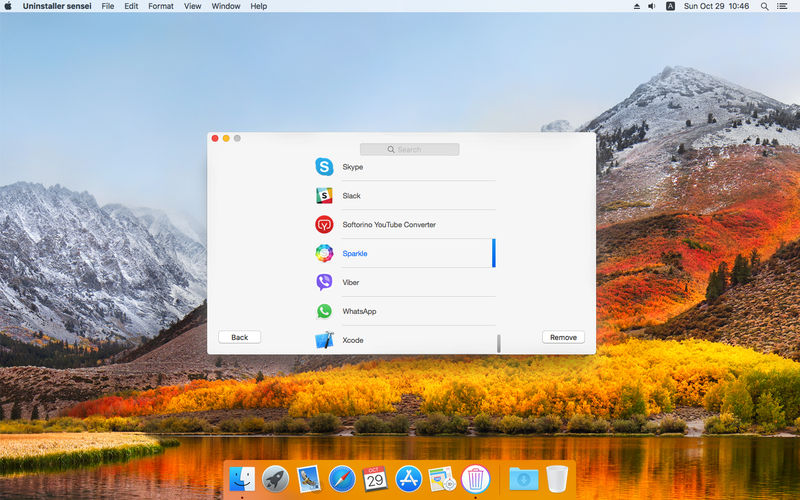Click Uninstaller sensei trash icon in Dock
800x500 pixels.
point(476,479)
